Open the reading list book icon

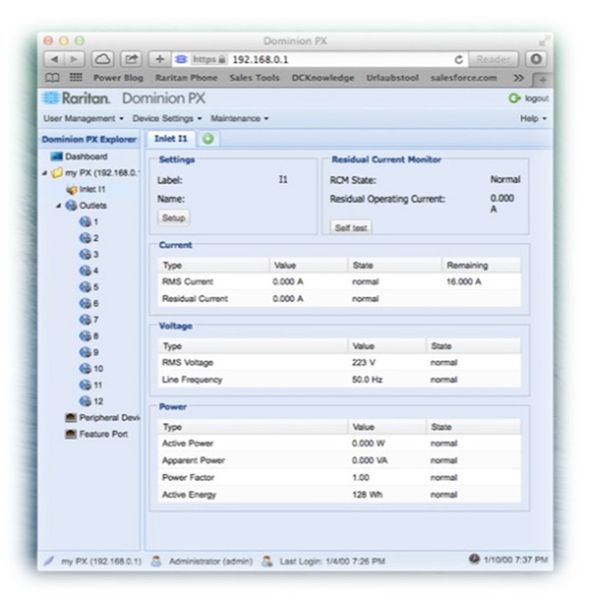52,78
